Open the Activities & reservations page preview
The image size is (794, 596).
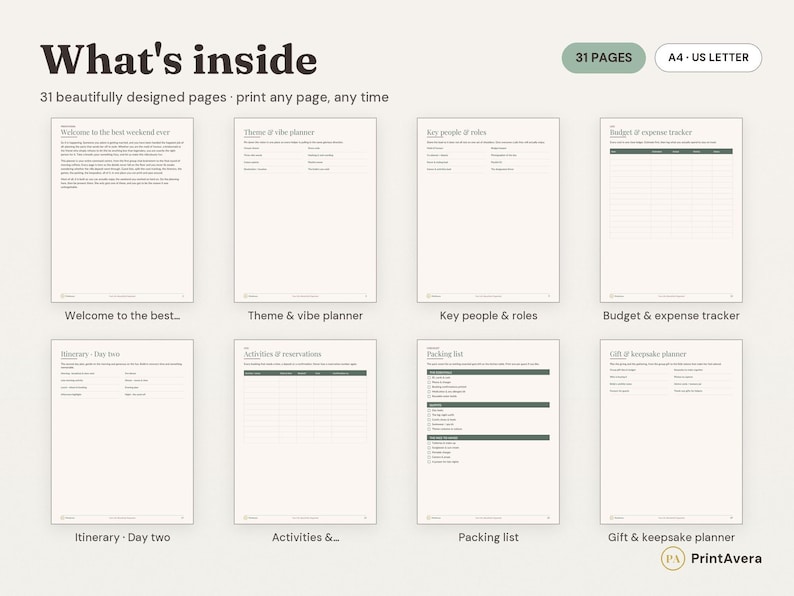[x=305, y=431]
